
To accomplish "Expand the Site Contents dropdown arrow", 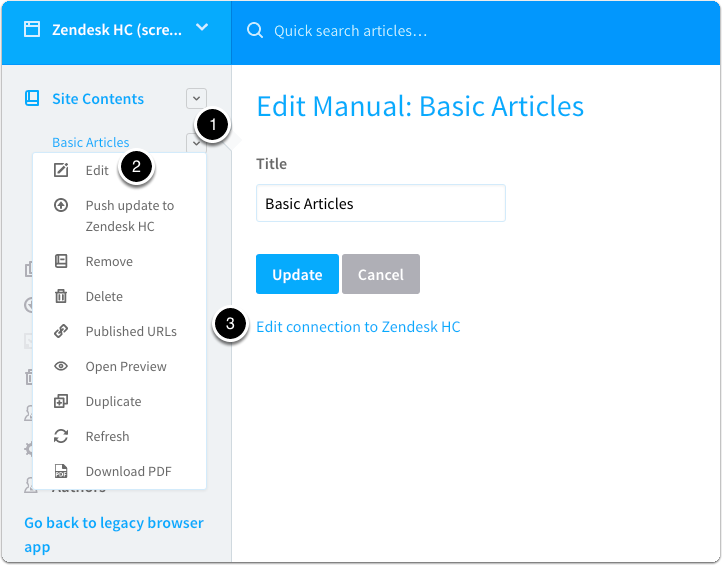I will click(x=196, y=99).
